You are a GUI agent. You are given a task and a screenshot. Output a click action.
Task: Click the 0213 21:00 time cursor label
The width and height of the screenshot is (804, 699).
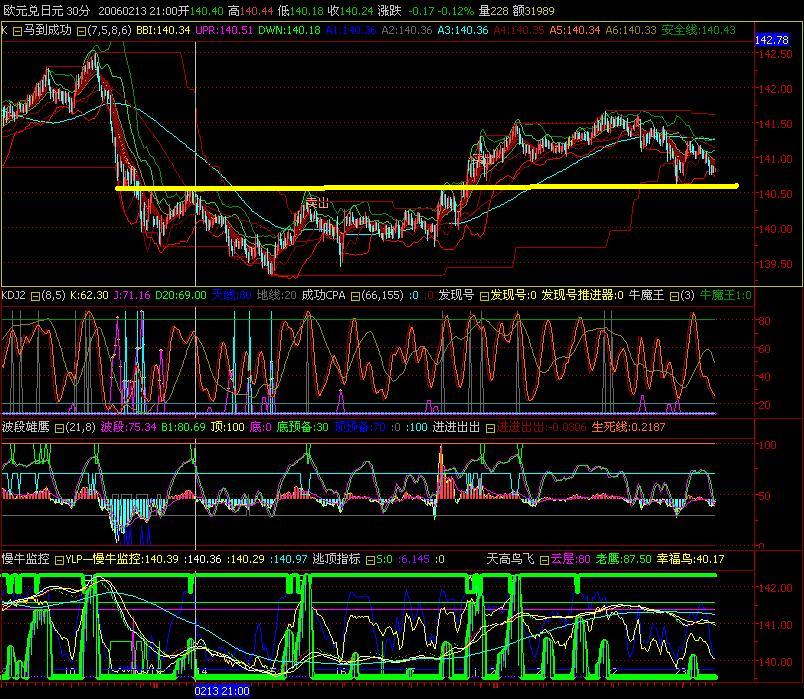(x=222, y=691)
